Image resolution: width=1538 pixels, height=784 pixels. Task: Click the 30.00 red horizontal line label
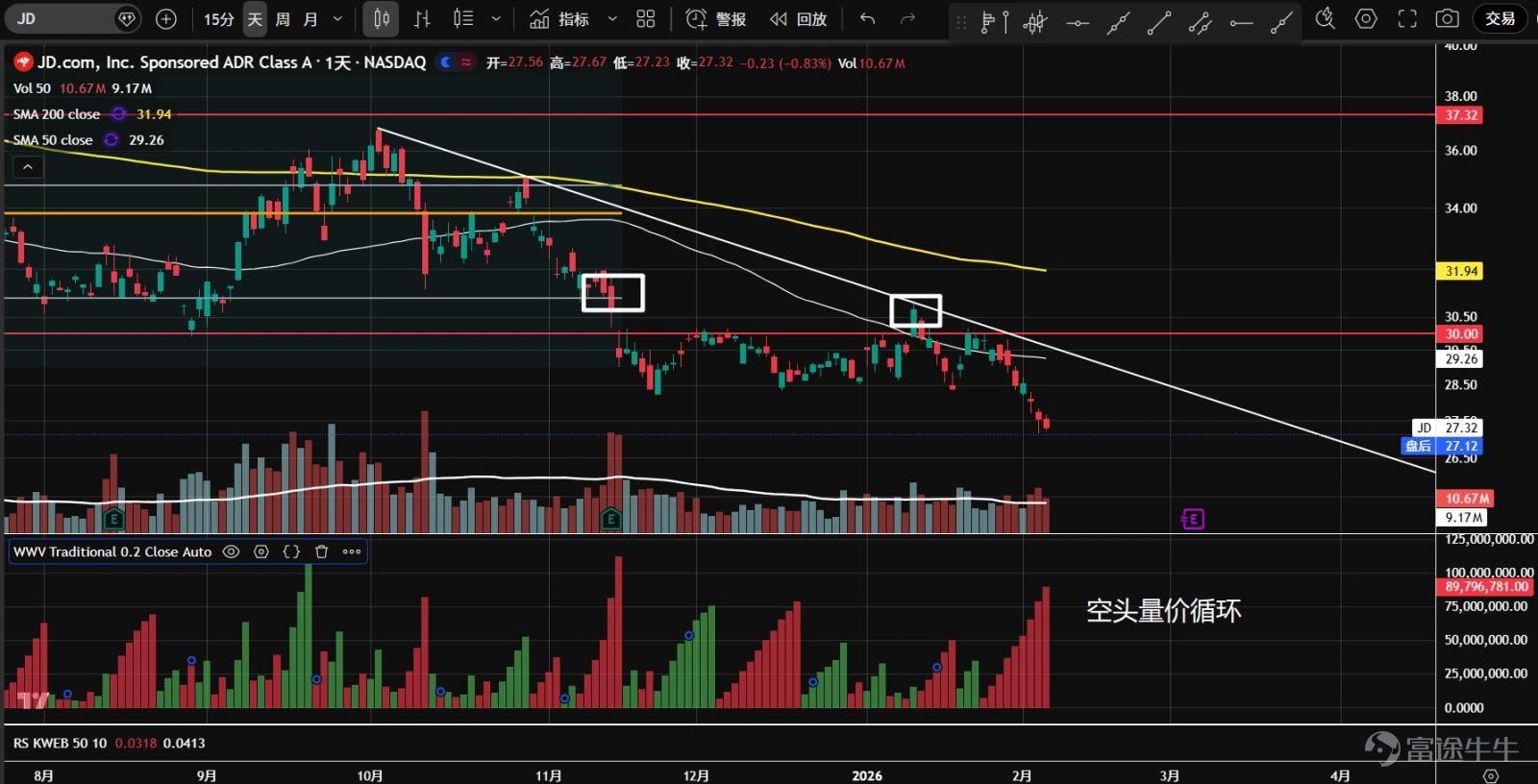[x=1459, y=334]
